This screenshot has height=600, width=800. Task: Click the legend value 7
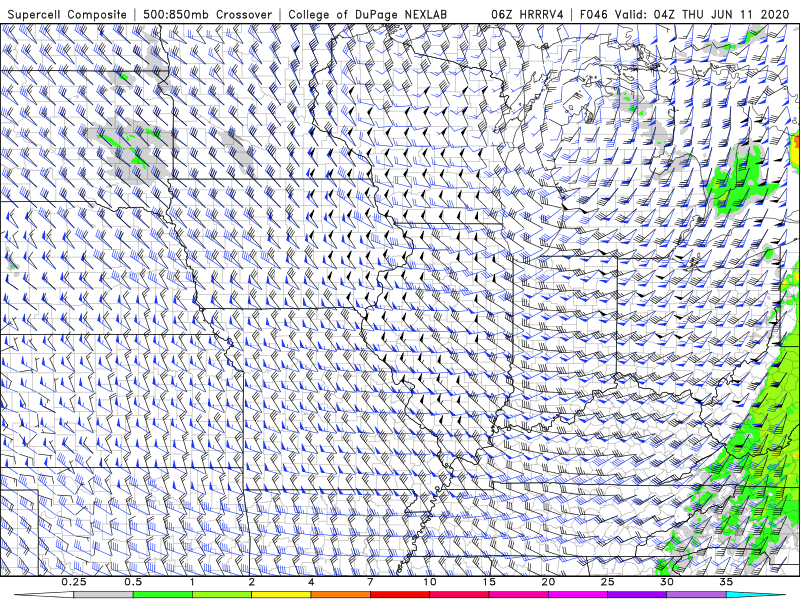370,582
